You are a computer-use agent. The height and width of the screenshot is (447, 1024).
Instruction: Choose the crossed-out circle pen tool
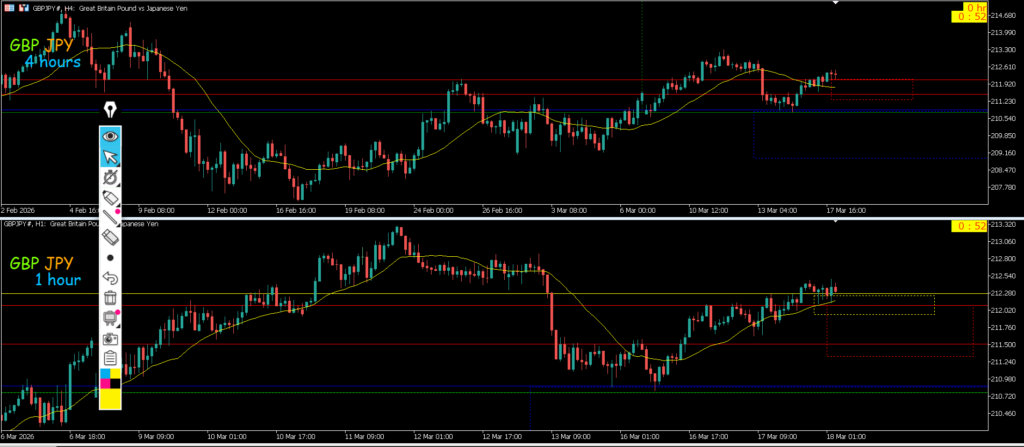tap(110, 178)
